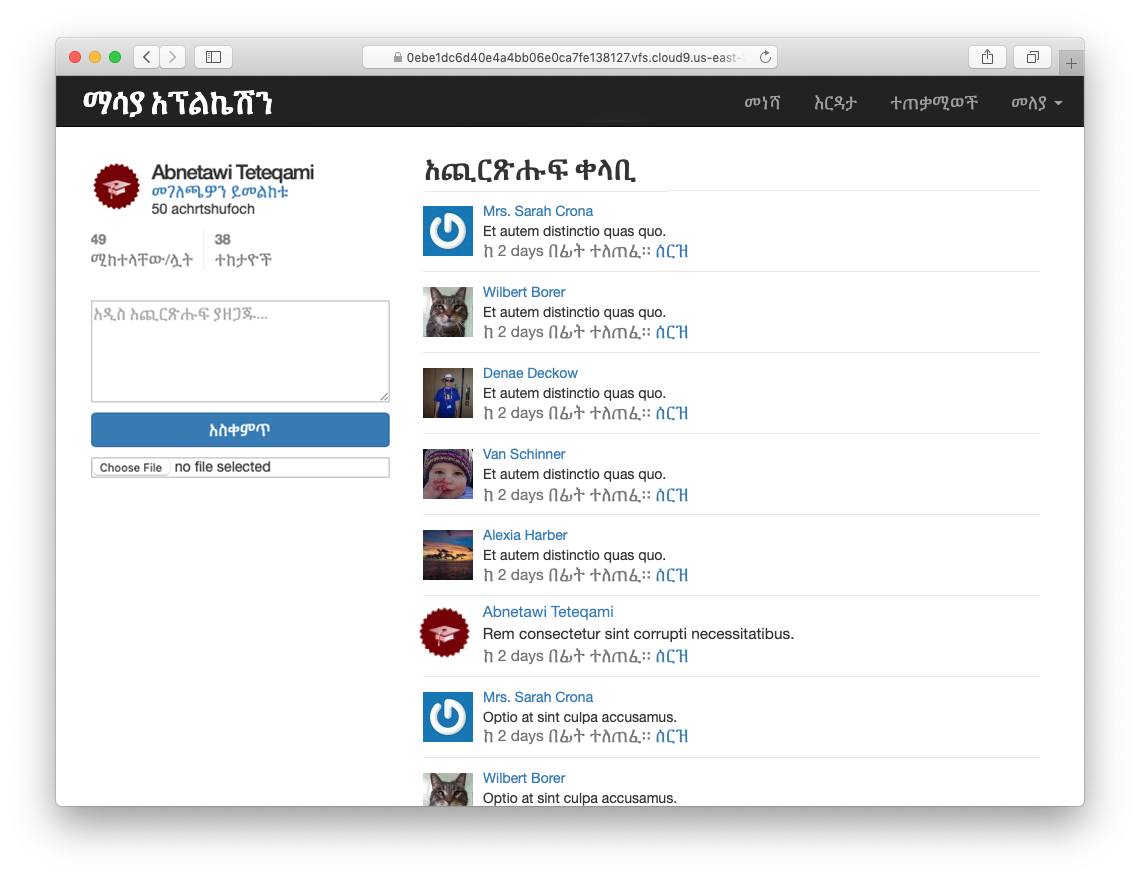Viewport: 1140px width, 880px height.
Task: Open Van Schinner name link
Action: coord(523,454)
